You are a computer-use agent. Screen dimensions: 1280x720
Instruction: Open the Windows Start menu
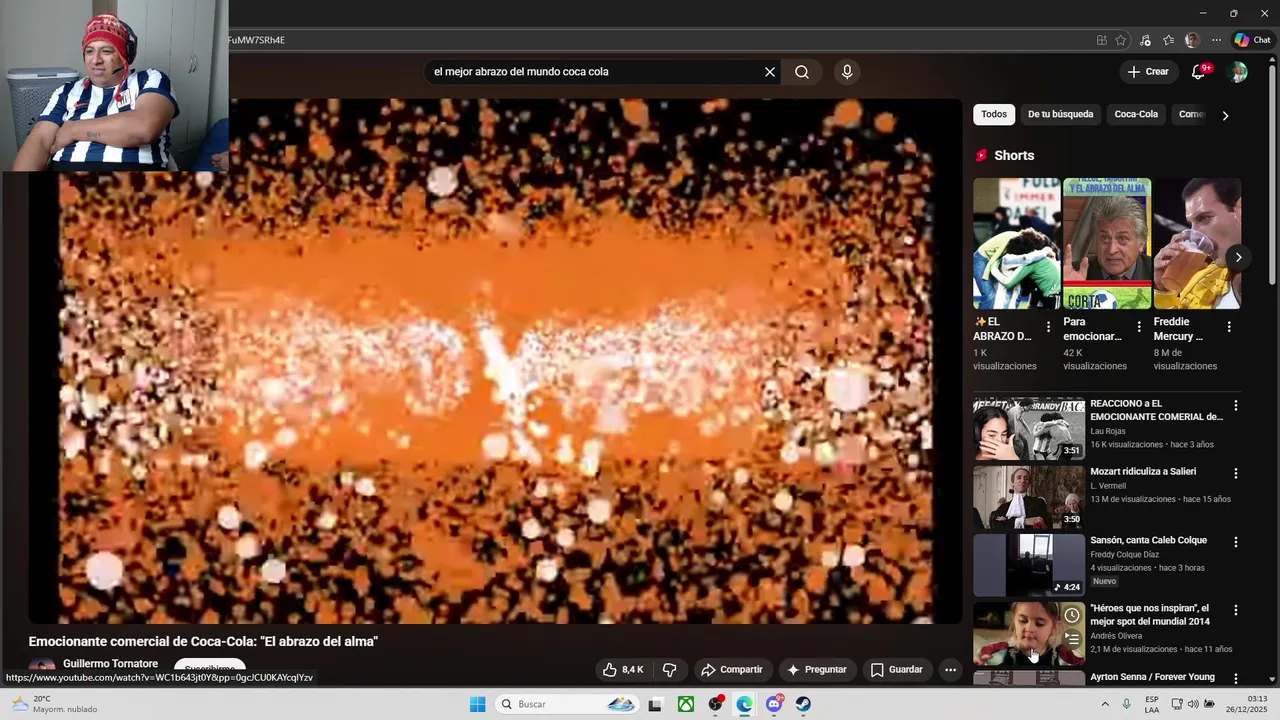(x=478, y=704)
